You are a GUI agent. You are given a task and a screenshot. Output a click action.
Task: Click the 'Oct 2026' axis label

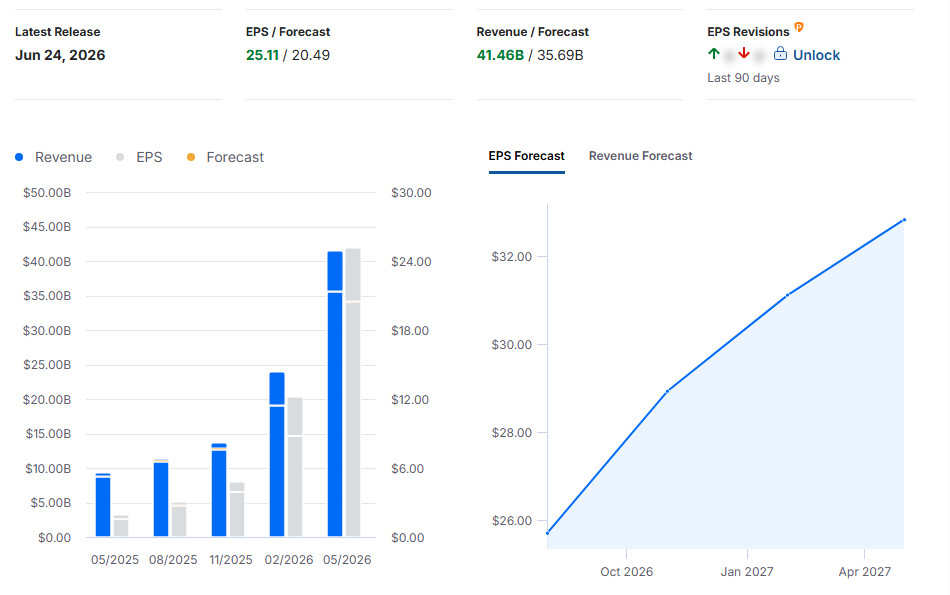[x=626, y=572]
